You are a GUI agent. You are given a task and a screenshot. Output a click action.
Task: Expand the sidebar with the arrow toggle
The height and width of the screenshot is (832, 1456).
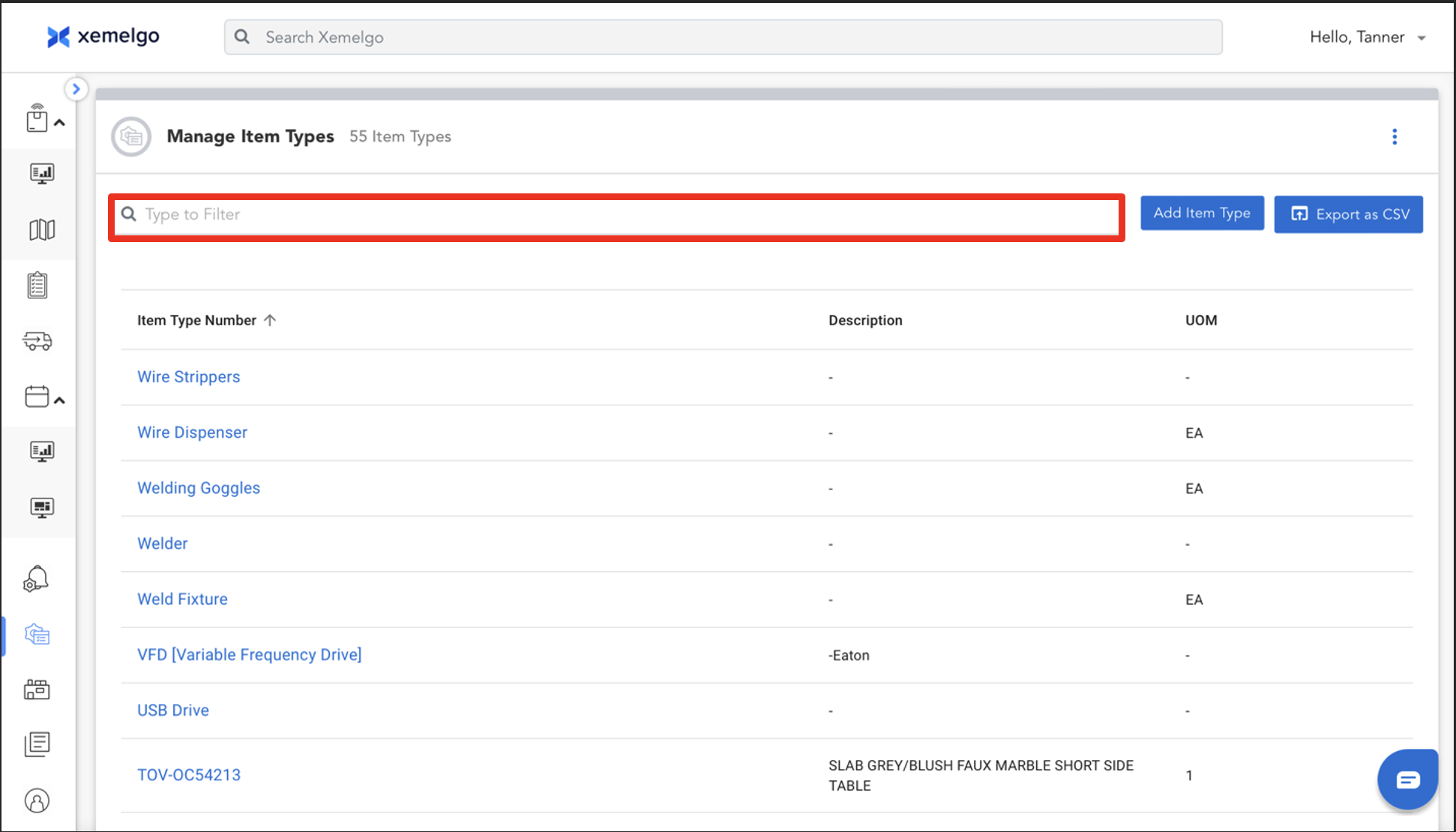76,89
